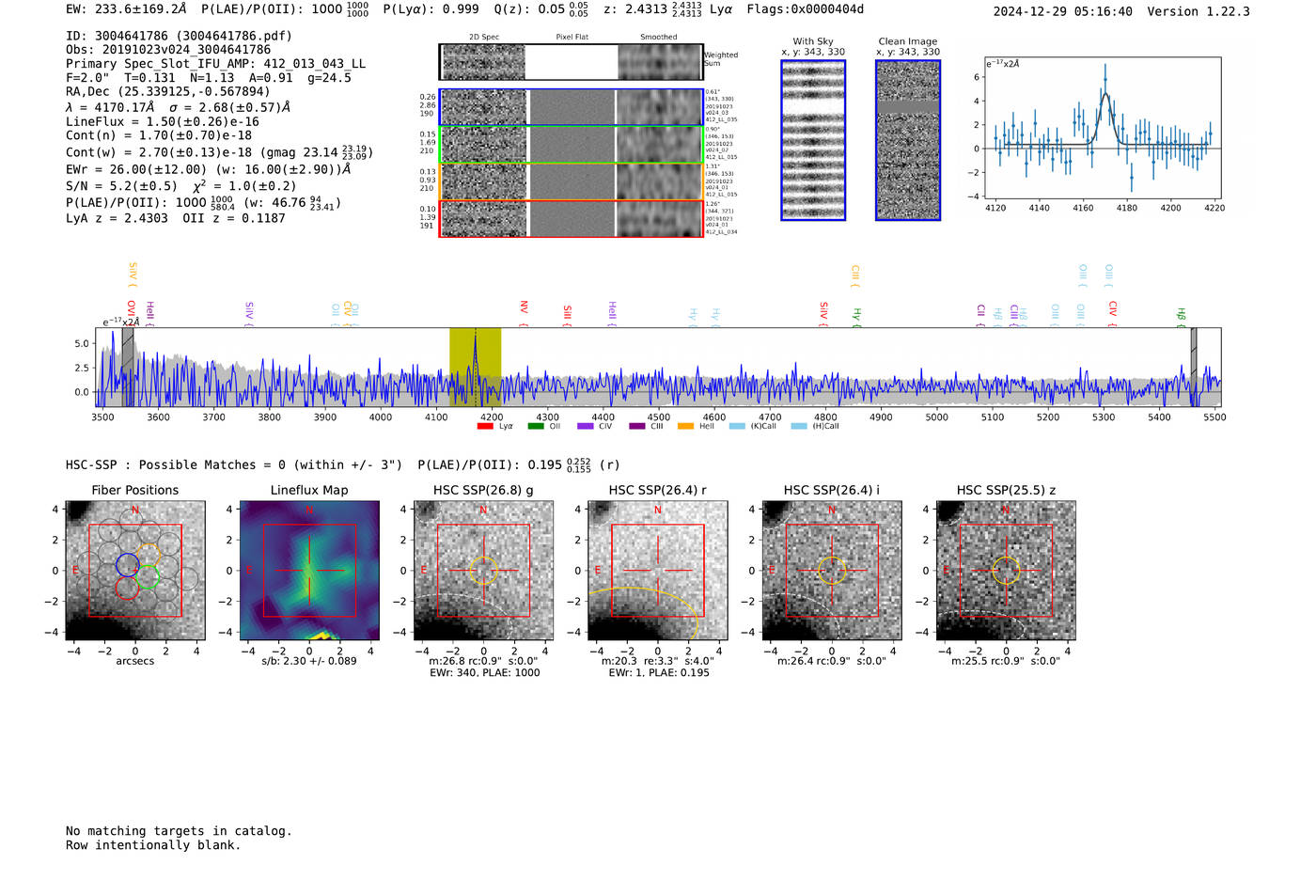
Task: Click the OVI line marker label
Action: pyautogui.click(x=131, y=310)
